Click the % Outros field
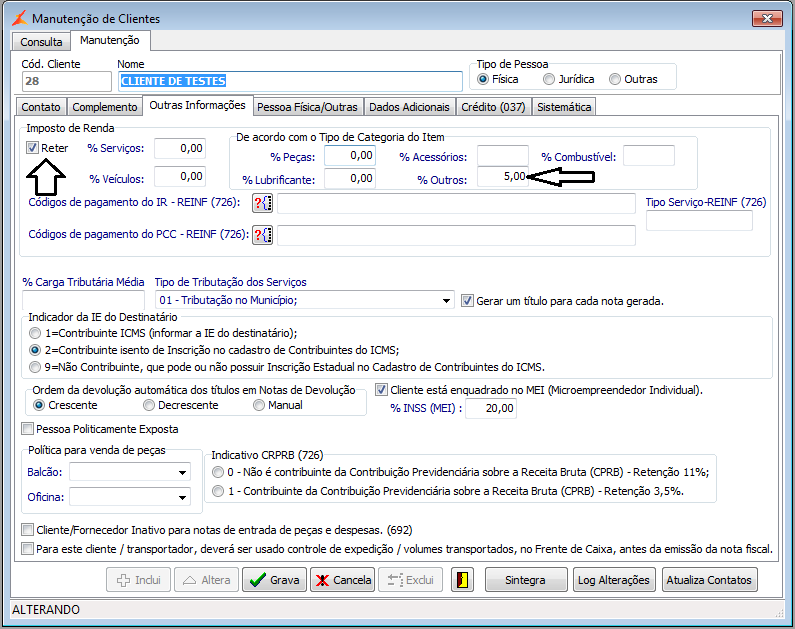 pos(503,176)
